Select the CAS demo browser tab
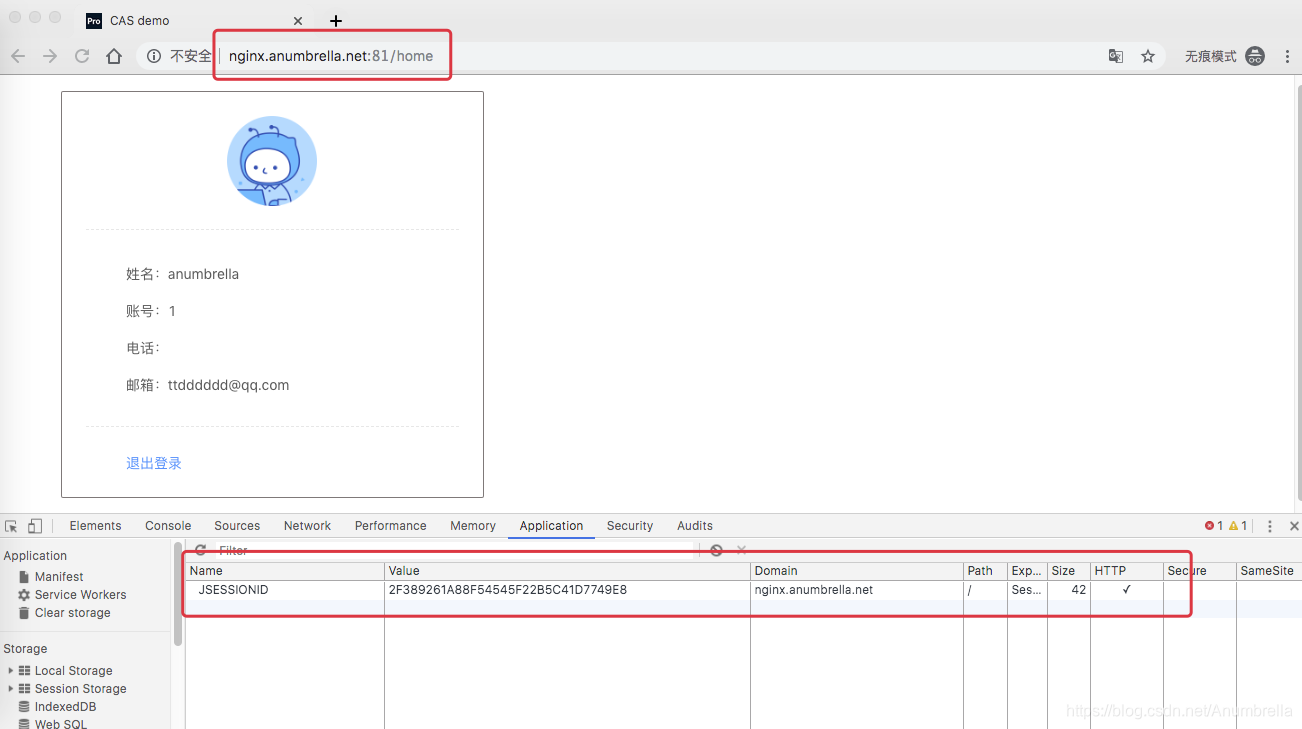This screenshot has height=729, width=1302. click(195, 21)
